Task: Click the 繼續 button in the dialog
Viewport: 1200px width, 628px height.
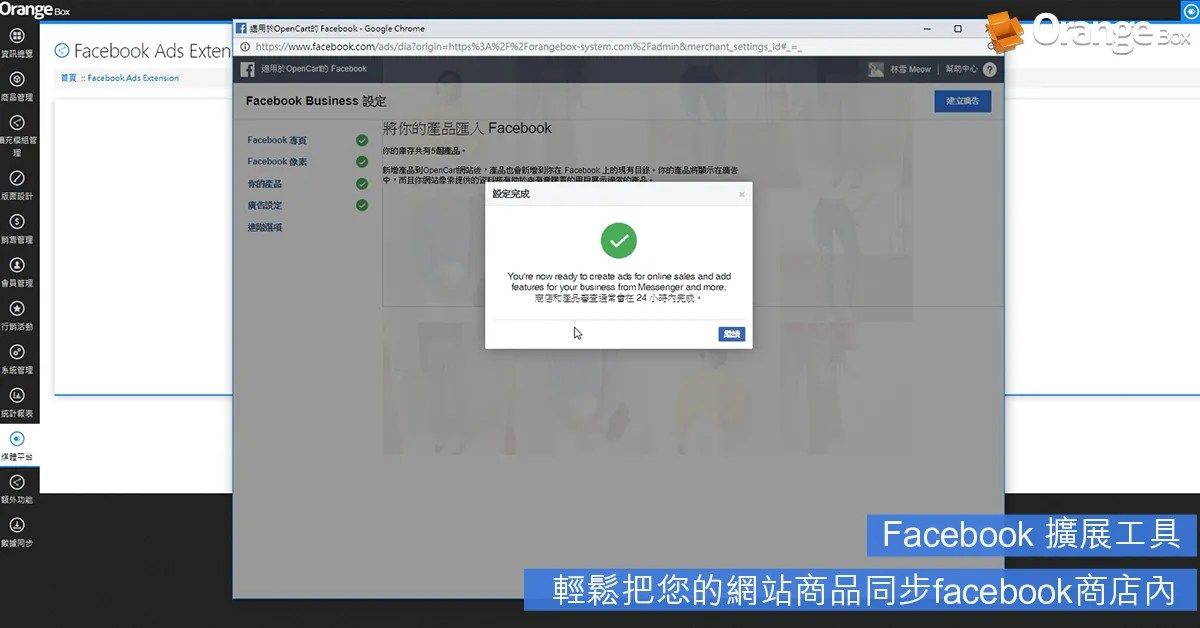Action: pos(732,334)
